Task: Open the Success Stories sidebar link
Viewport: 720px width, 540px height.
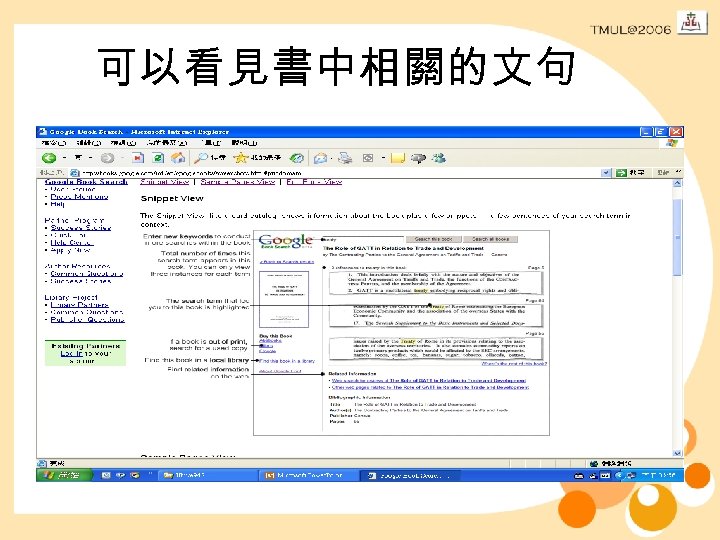Action: click(81, 228)
